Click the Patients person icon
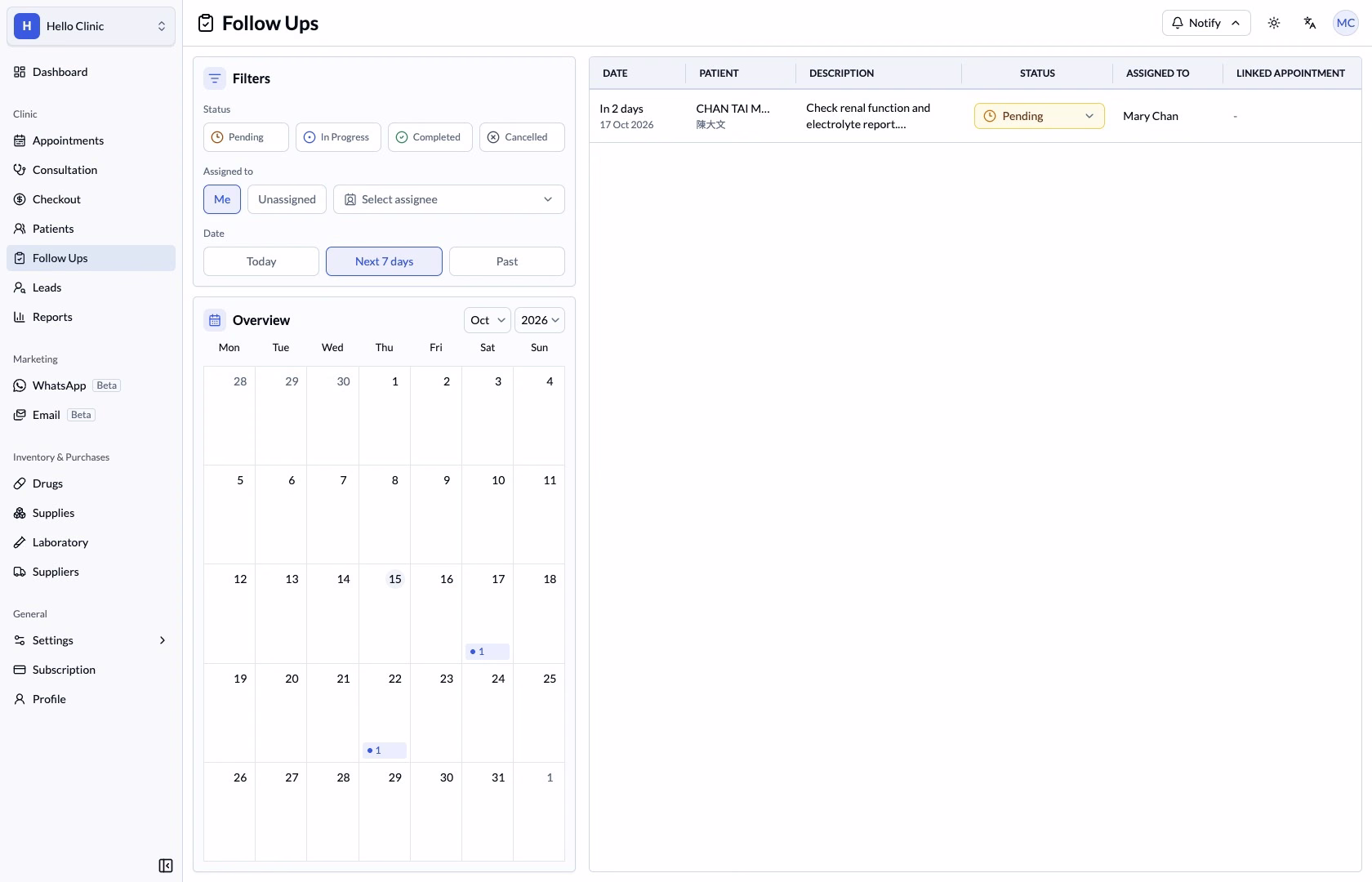This screenshot has height=882, width=1372. click(x=20, y=229)
